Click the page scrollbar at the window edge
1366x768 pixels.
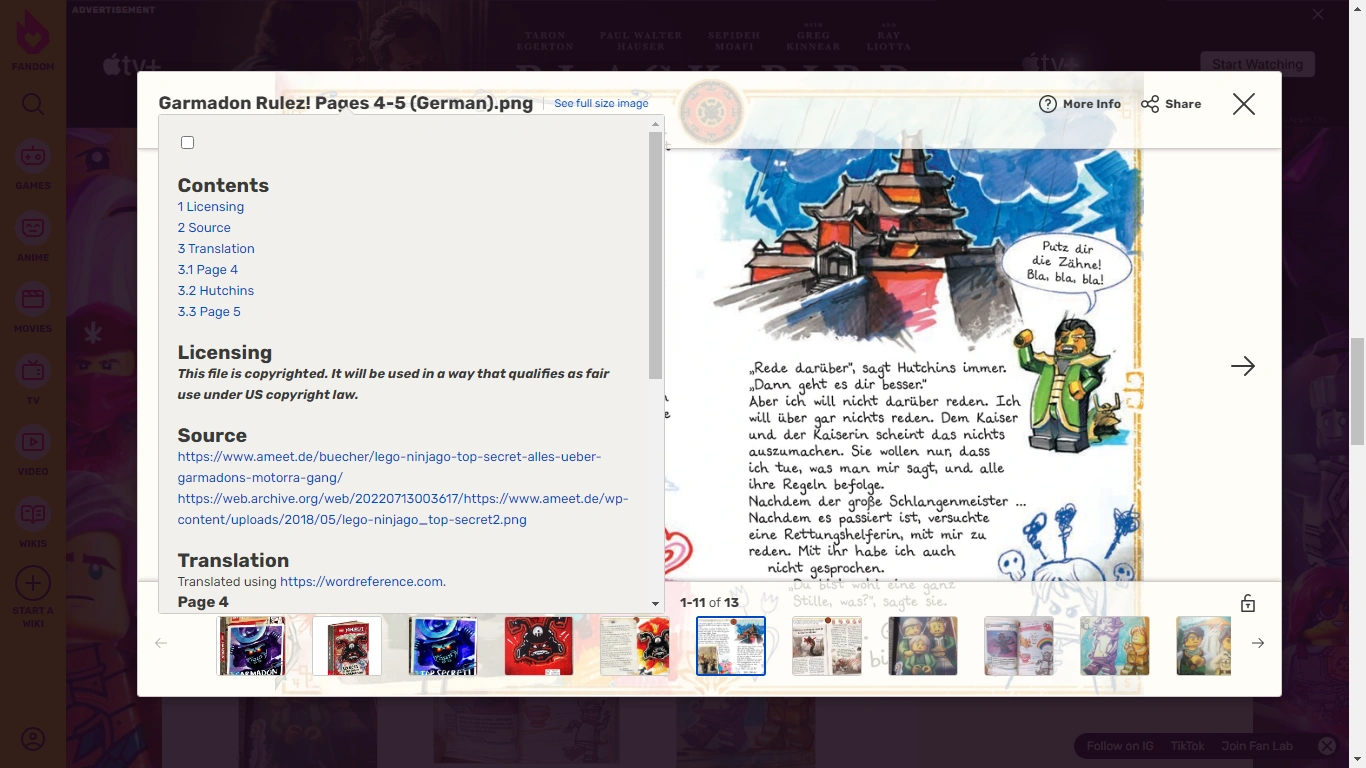pyautogui.click(x=1357, y=391)
